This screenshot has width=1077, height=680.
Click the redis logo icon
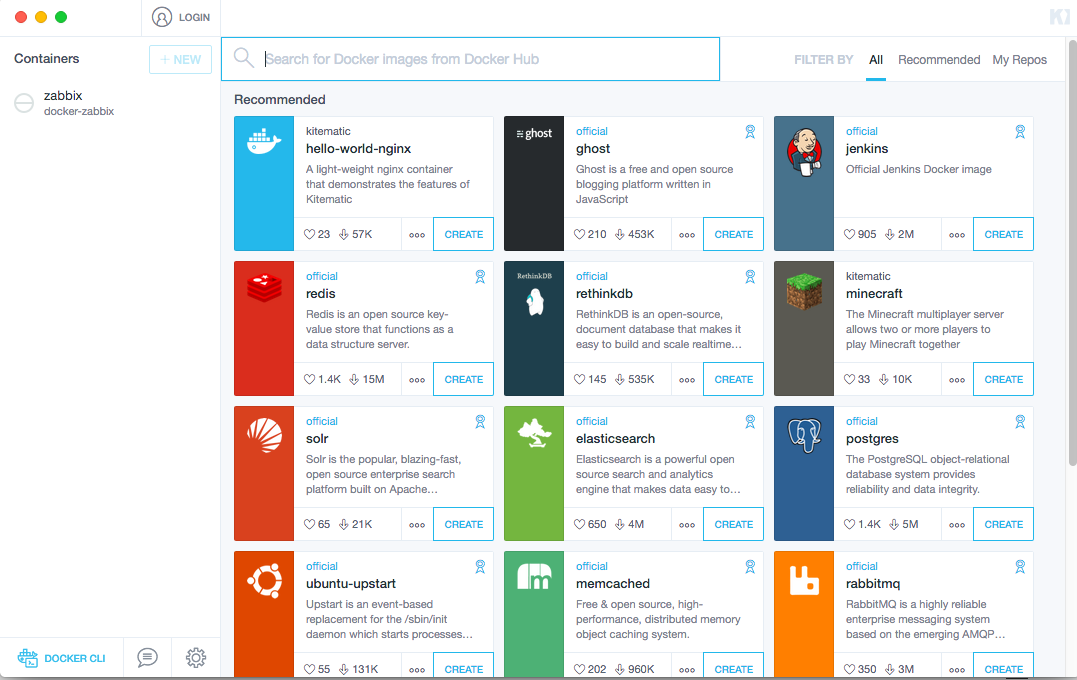click(264, 288)
